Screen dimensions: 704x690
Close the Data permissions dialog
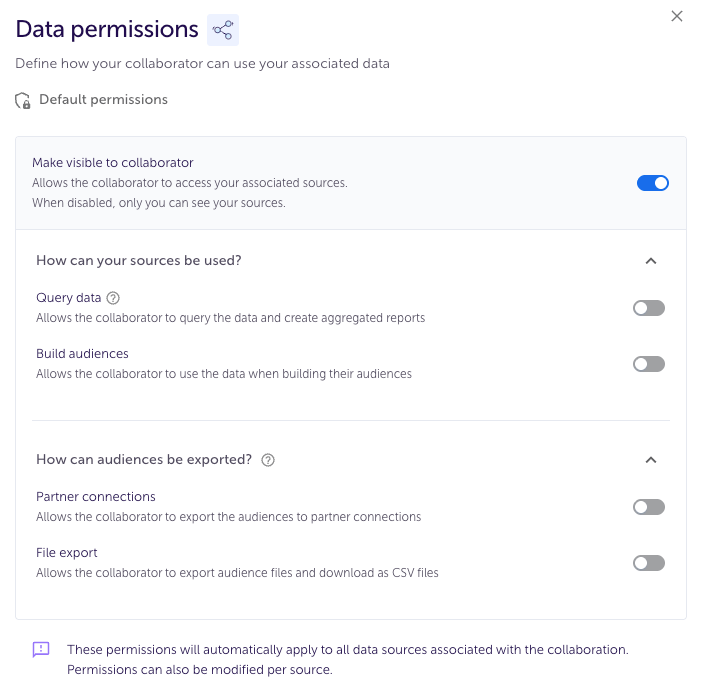click(677, 16)
